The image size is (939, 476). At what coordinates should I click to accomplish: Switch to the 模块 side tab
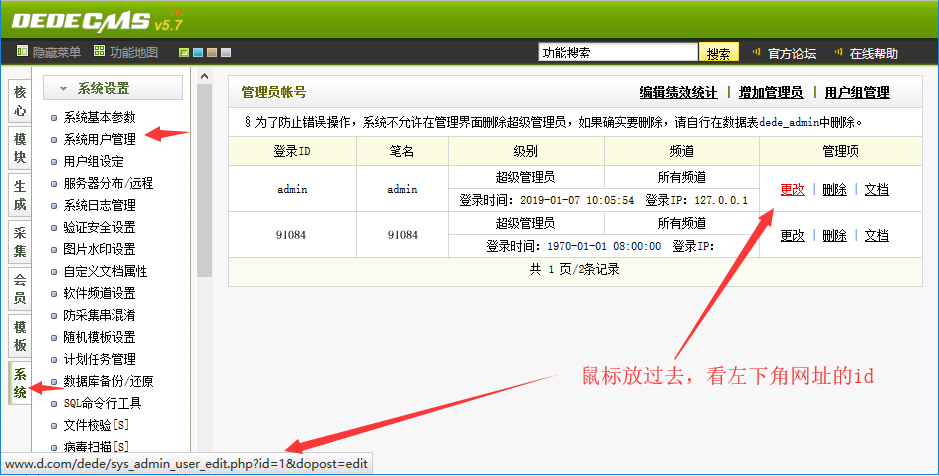20,148
